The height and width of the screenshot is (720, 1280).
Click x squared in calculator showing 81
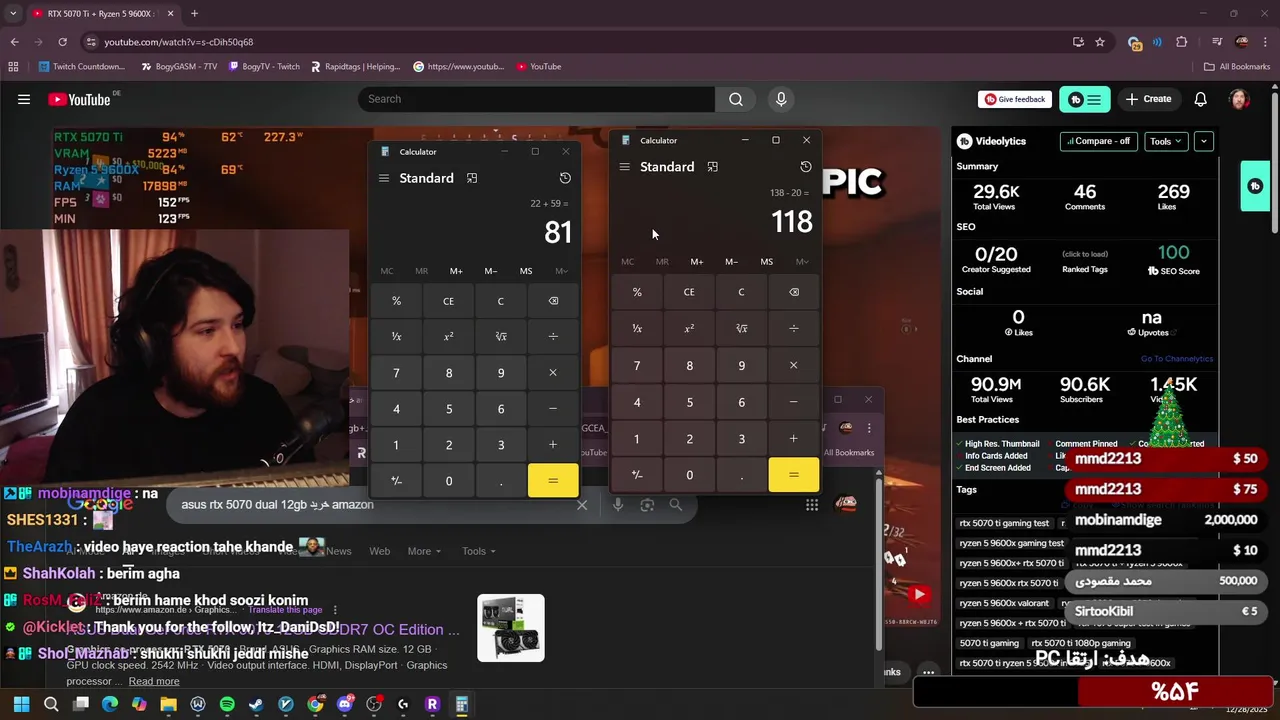point(449,337)
